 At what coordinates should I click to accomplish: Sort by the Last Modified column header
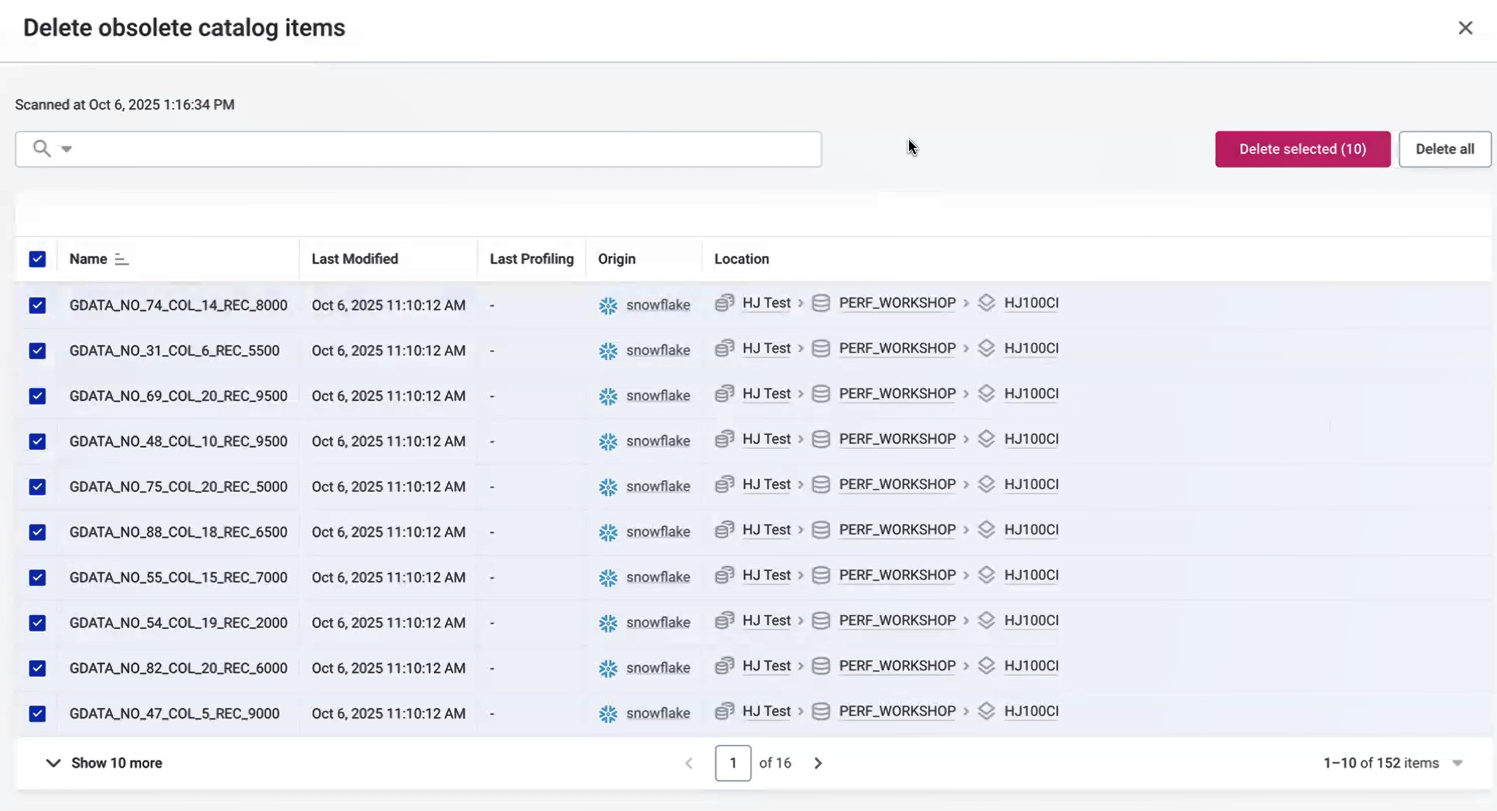tap(355, 259)
